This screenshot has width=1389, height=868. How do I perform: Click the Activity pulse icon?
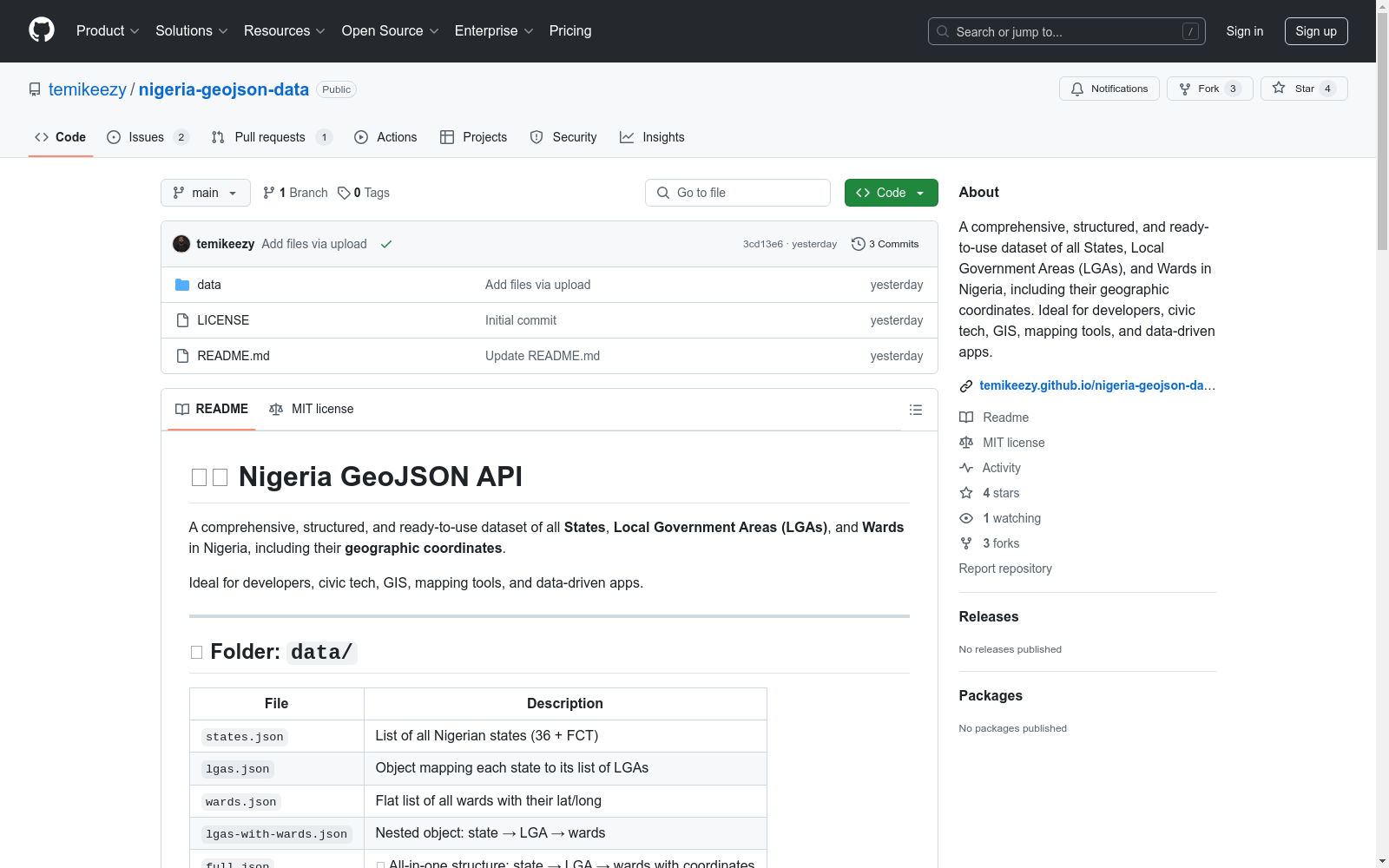(x=966, y=468)
